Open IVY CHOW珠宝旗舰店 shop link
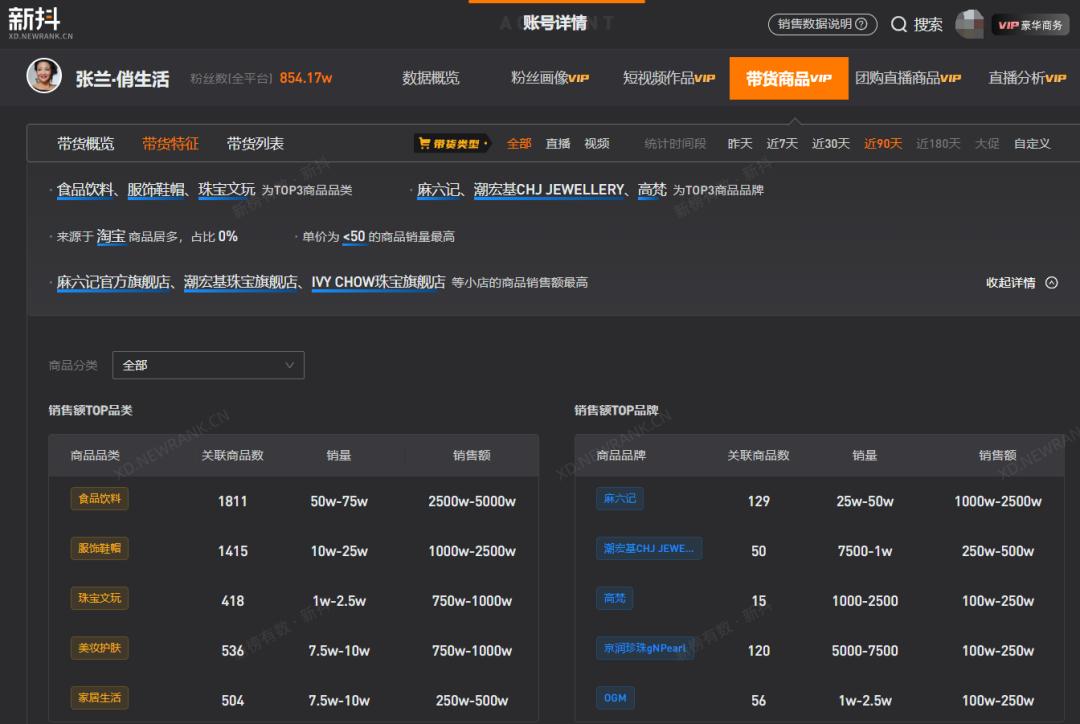The height and width of the screenshot is (724, 1080). [x=378, y=282]
